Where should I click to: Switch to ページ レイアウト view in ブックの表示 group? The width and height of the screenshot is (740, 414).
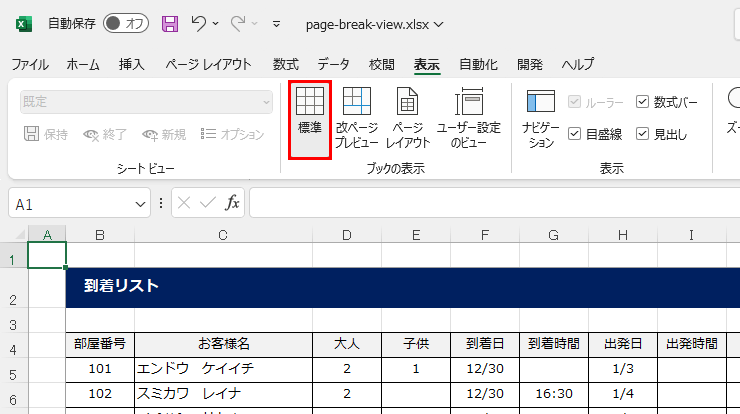pos(408,118)
